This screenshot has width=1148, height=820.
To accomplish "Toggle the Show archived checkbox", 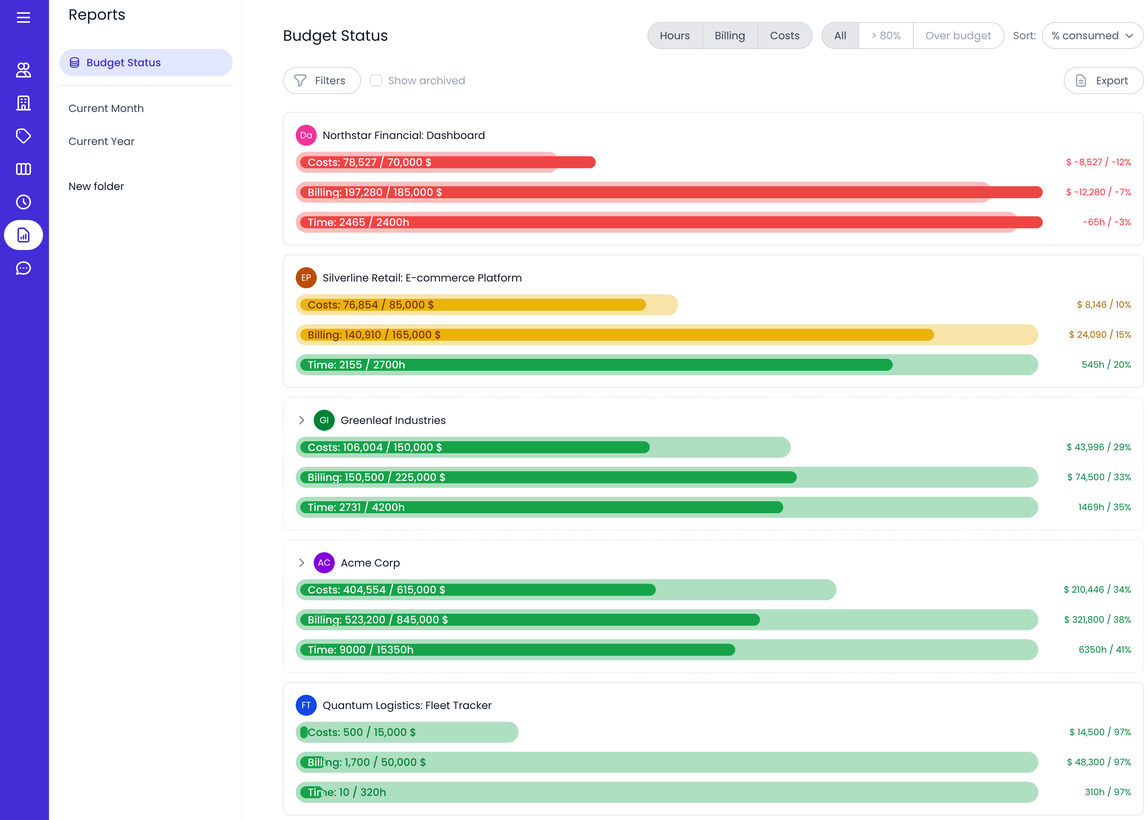I will (376, 81).
